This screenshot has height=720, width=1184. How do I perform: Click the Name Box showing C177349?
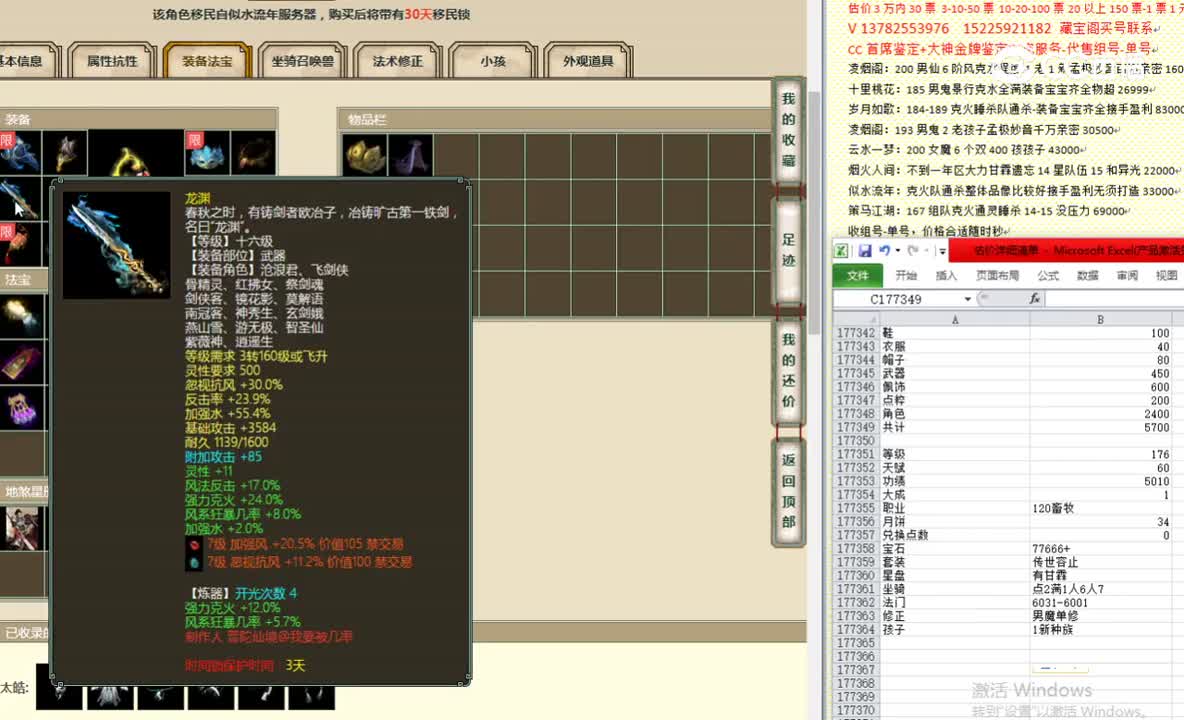[897, 300]
